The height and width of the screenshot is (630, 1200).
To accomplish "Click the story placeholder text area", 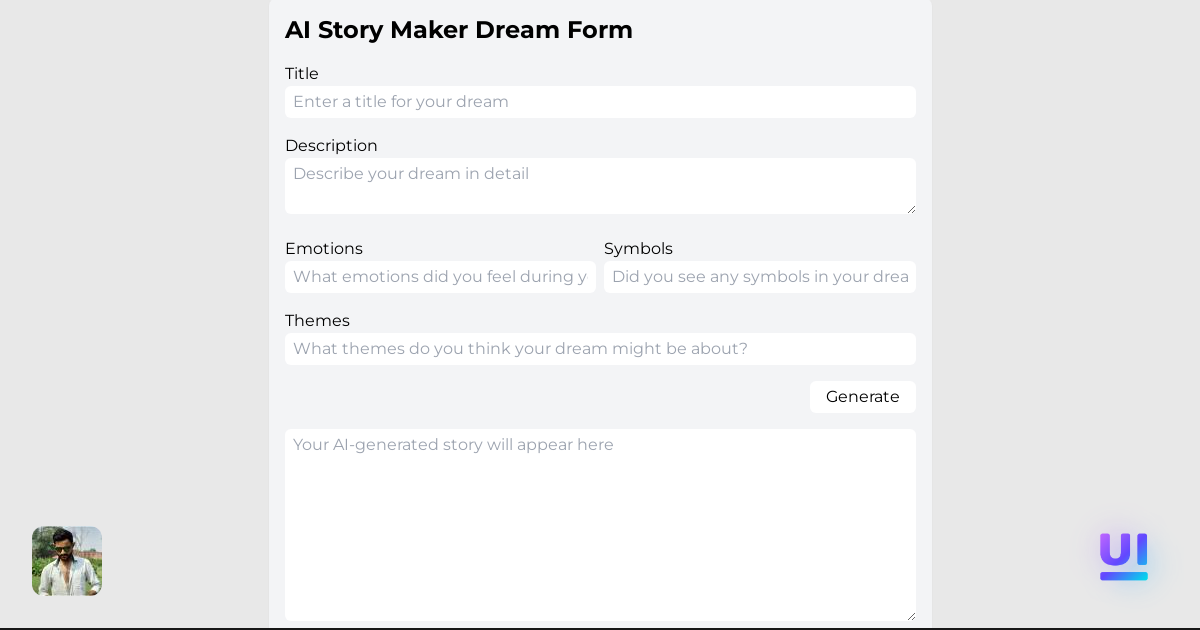I will click(453, 445).
